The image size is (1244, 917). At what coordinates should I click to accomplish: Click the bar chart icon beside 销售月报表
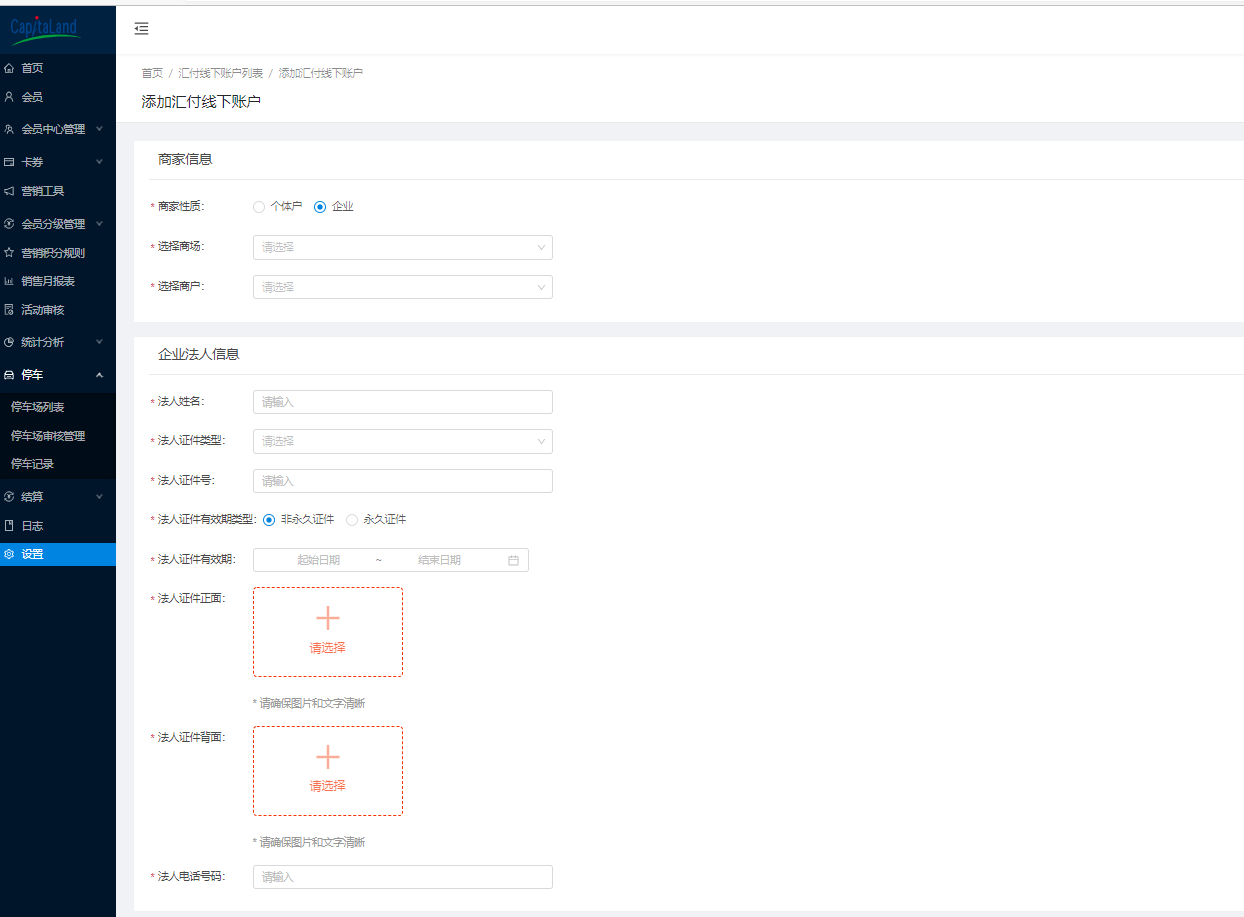[x=9, y=281]
